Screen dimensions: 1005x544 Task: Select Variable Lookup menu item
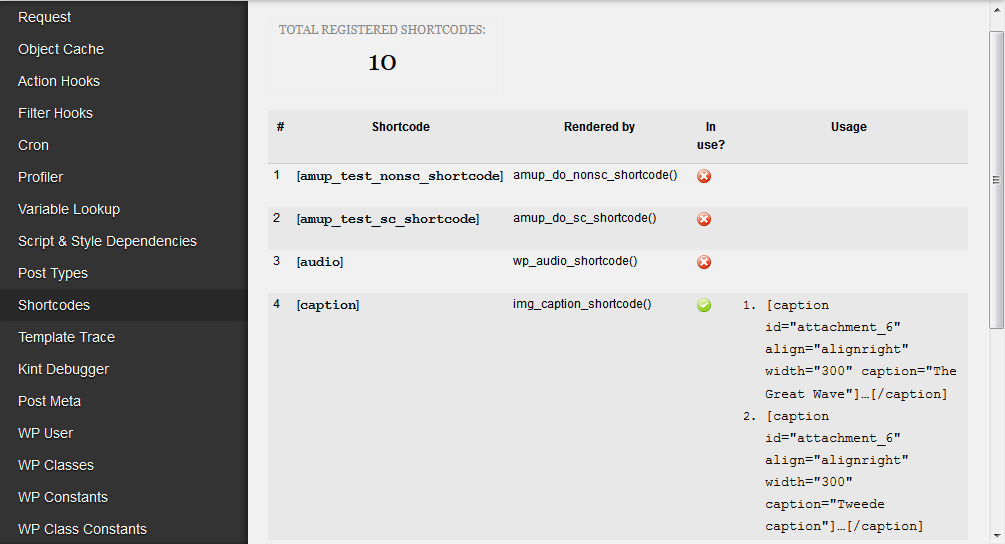point(69,209)
